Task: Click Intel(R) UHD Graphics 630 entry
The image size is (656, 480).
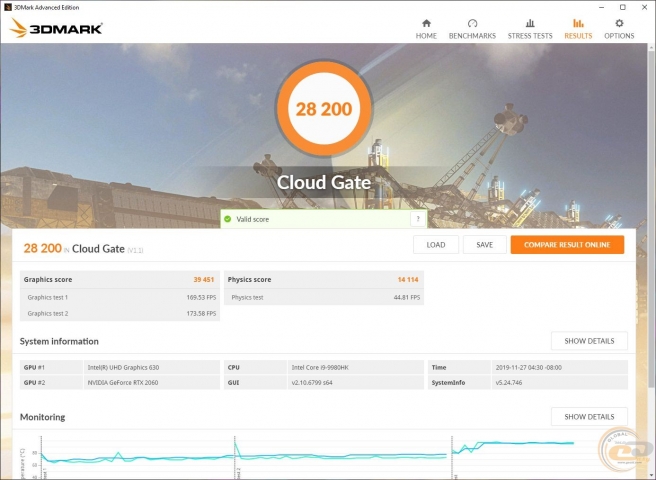Action: [x=123, y=367]
